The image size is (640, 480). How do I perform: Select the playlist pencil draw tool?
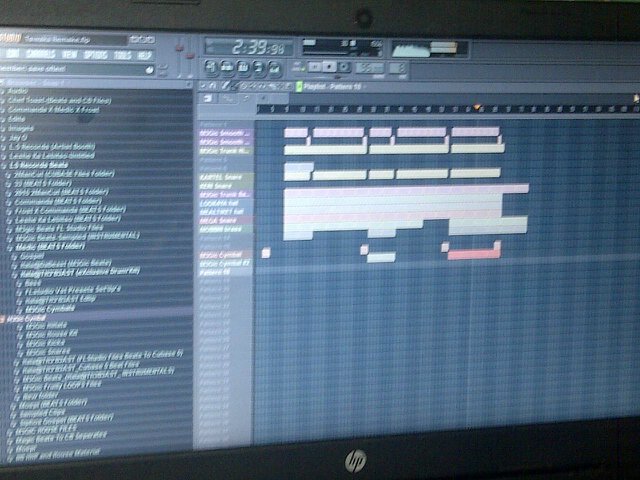(225, 86)
